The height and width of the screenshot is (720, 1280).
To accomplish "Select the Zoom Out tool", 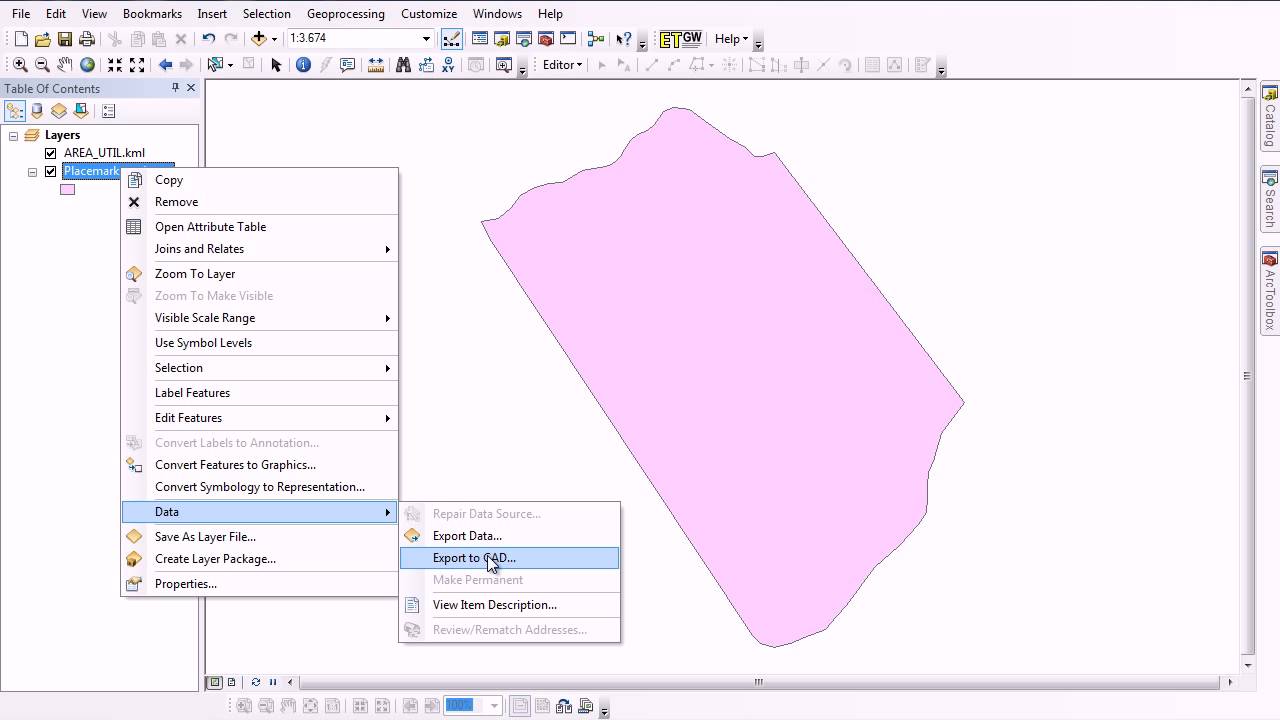I will tap(42, 65).
